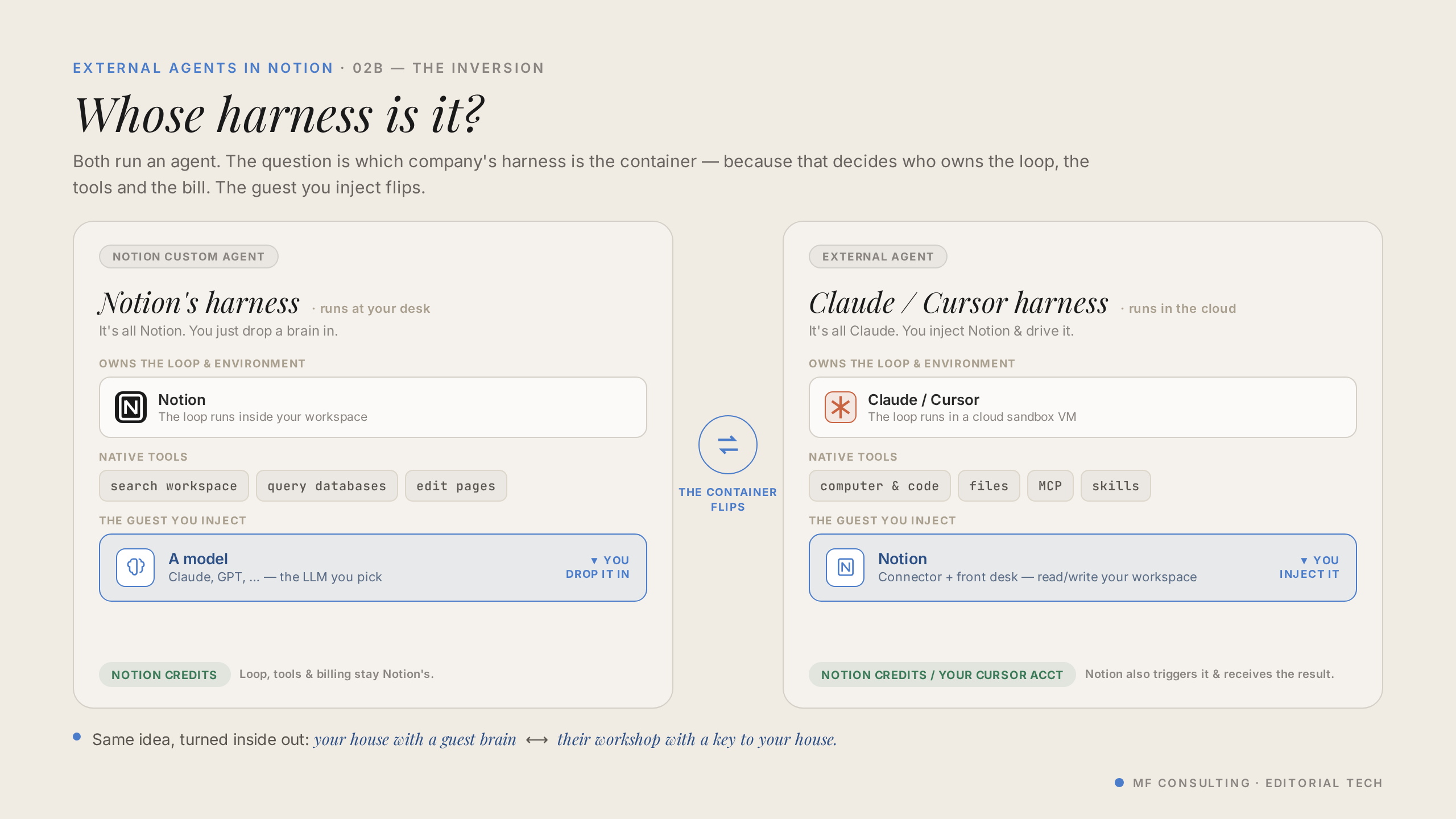This screenshot has width=1456, height=819.
Task: Click the blue dot before MF Consulting
Action: pyautogui.click(x=1119, y=783)
